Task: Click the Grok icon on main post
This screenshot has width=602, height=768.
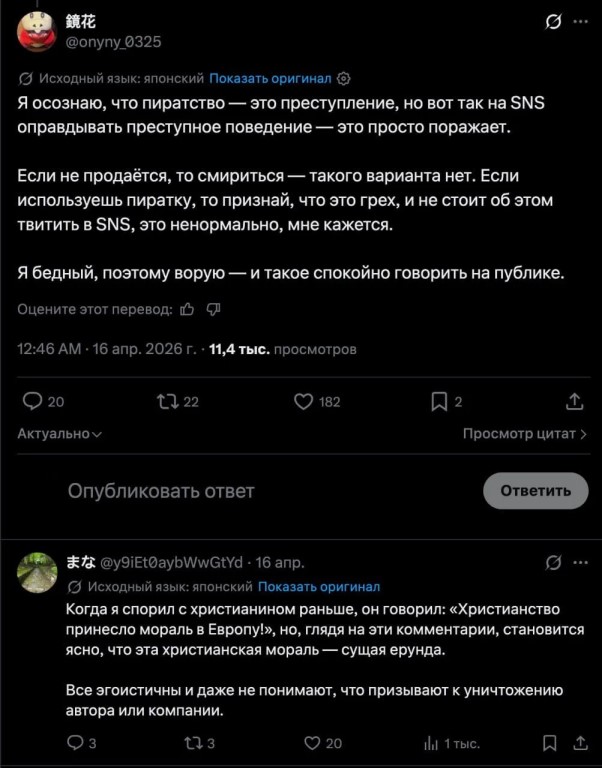Action: point(553,23)
